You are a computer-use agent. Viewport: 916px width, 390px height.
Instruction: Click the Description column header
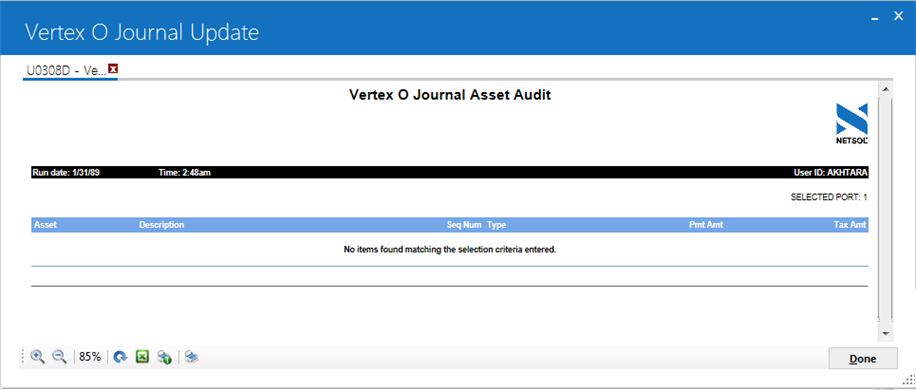(161, 225)
